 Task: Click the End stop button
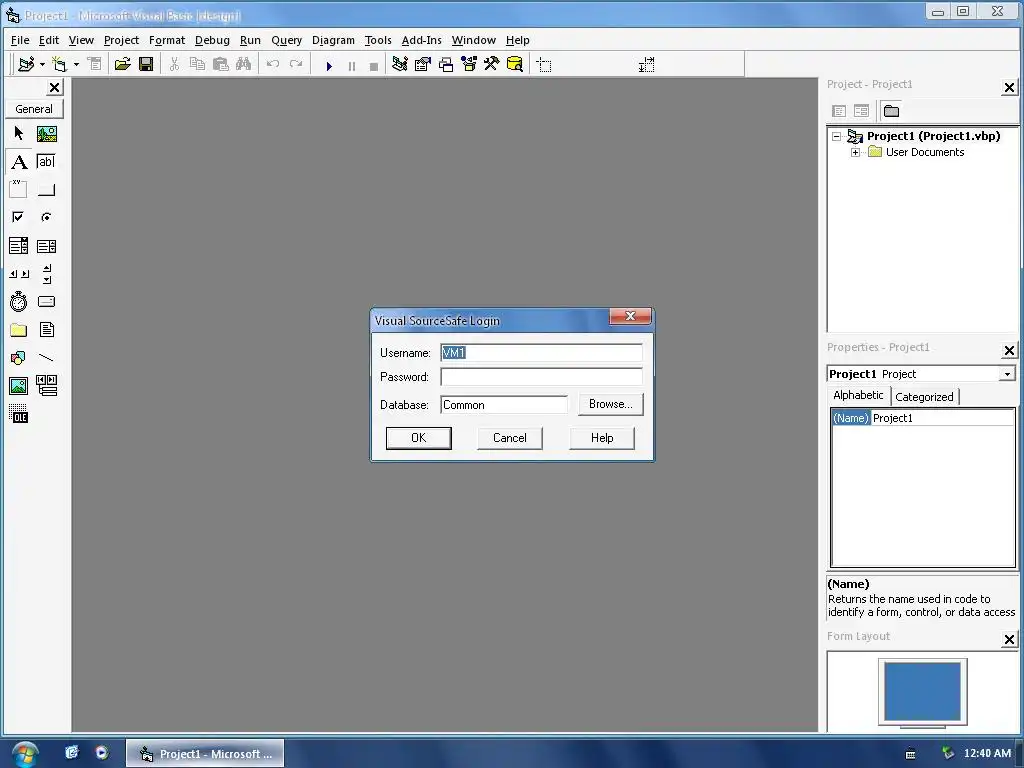(x=374, y=65)
